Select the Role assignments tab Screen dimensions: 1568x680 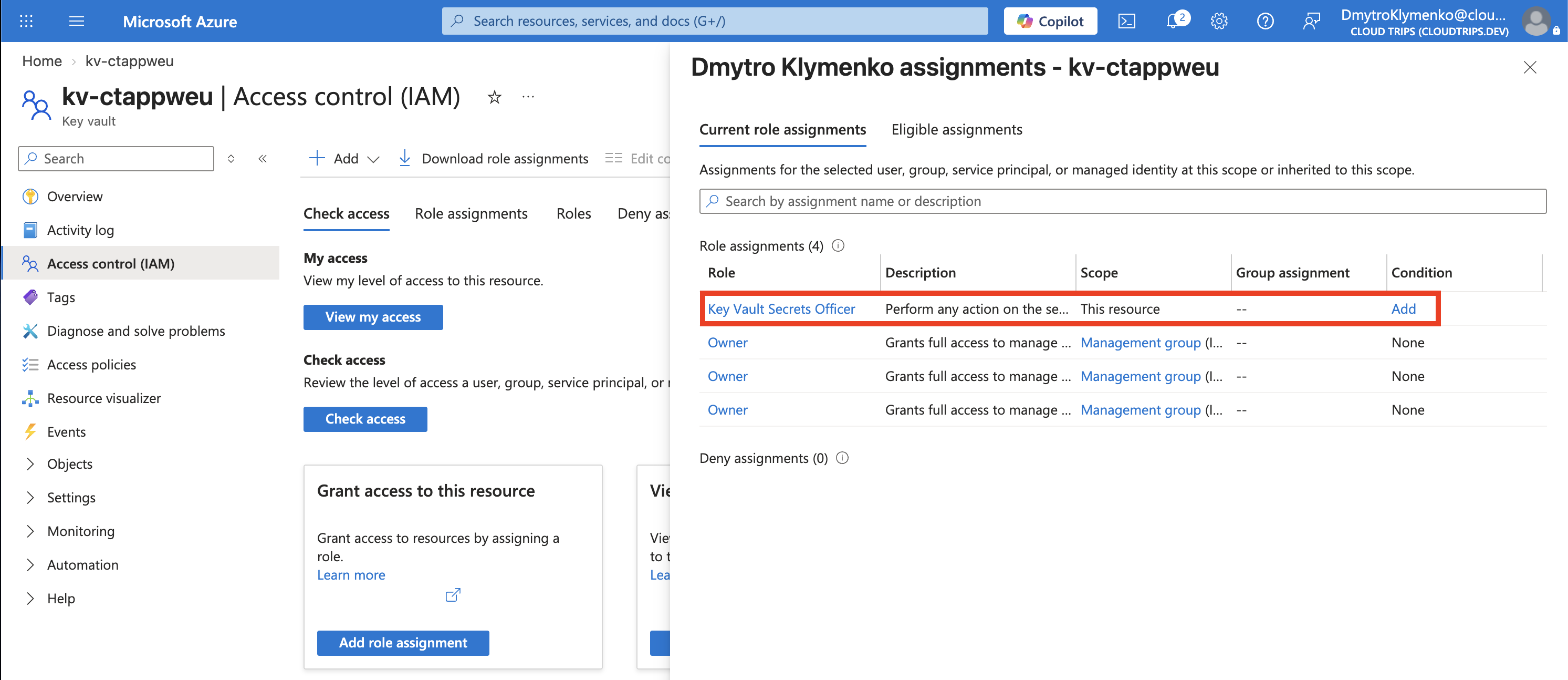[471, 214]
